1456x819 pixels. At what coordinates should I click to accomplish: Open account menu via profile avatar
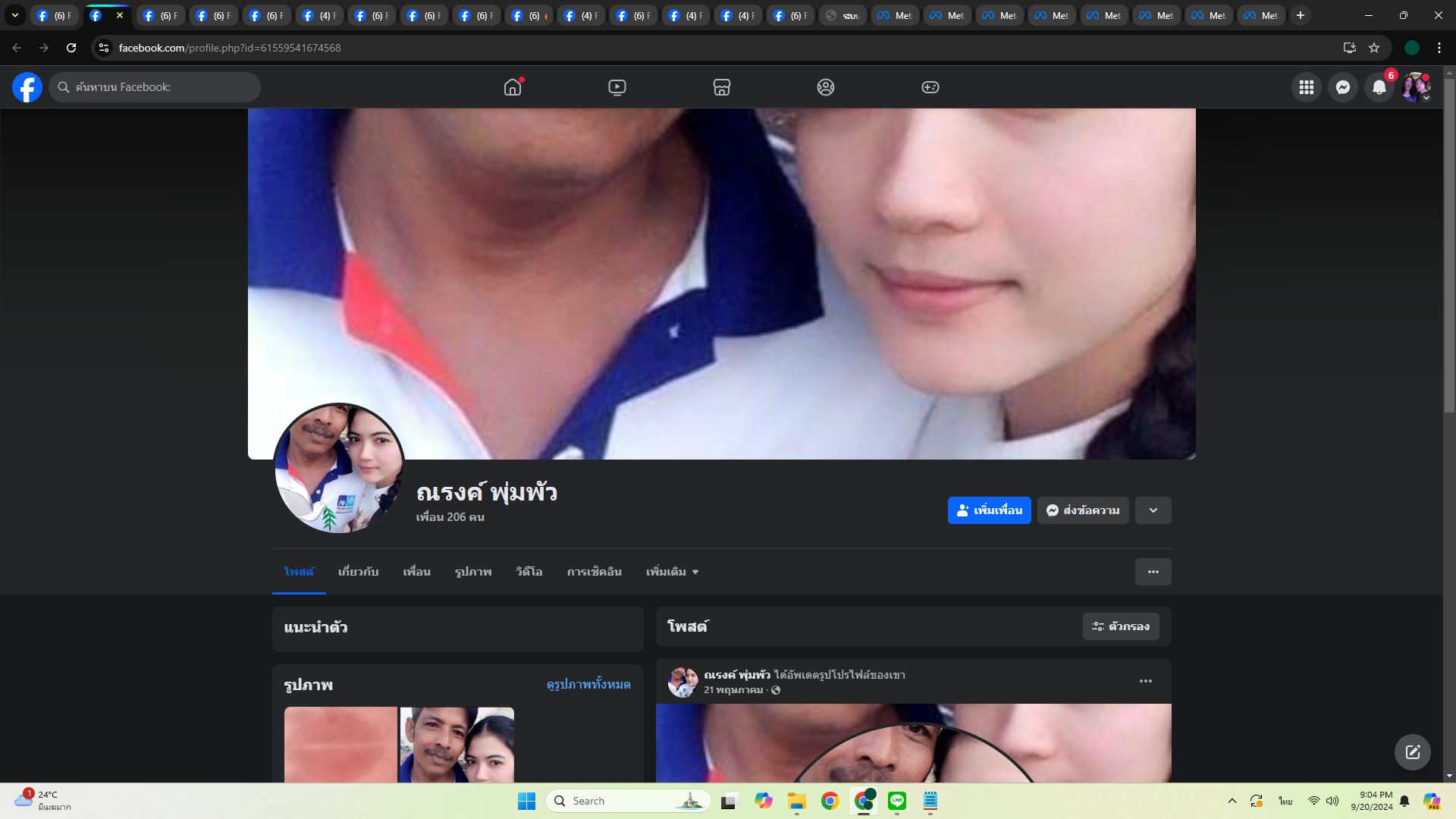1415,87
